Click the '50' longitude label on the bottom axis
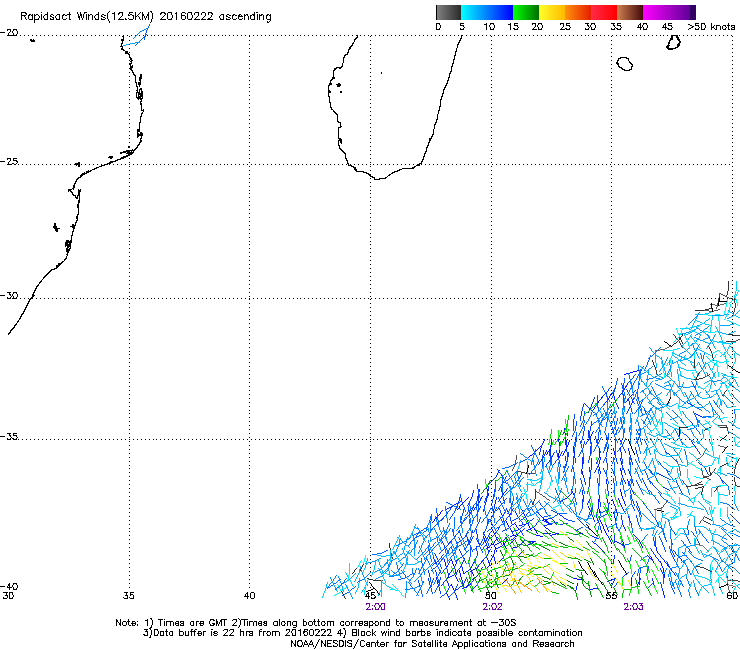The image size is (740, 650). point(490,596)
